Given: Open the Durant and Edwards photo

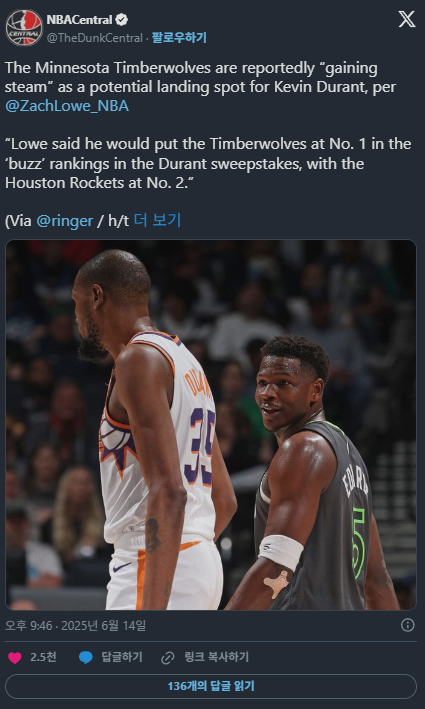Looking at the screenshot, I should (211, 425).
